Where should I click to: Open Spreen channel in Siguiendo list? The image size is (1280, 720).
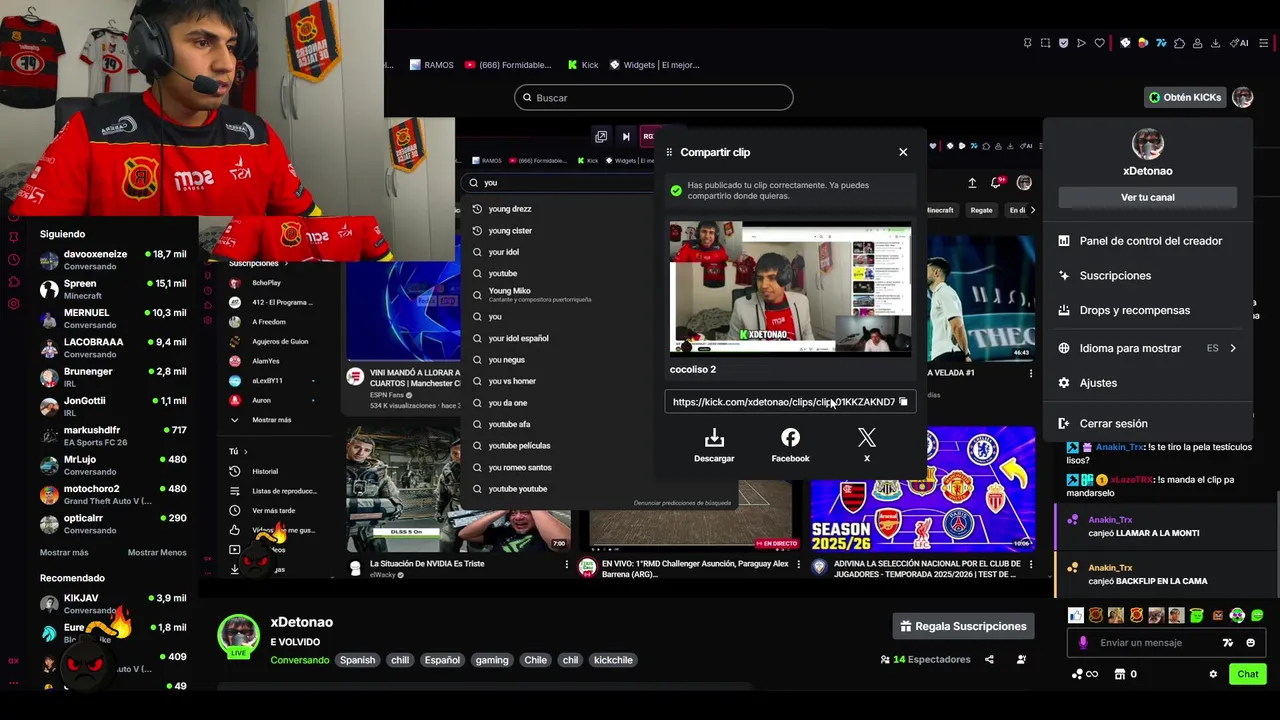(112, 289)
